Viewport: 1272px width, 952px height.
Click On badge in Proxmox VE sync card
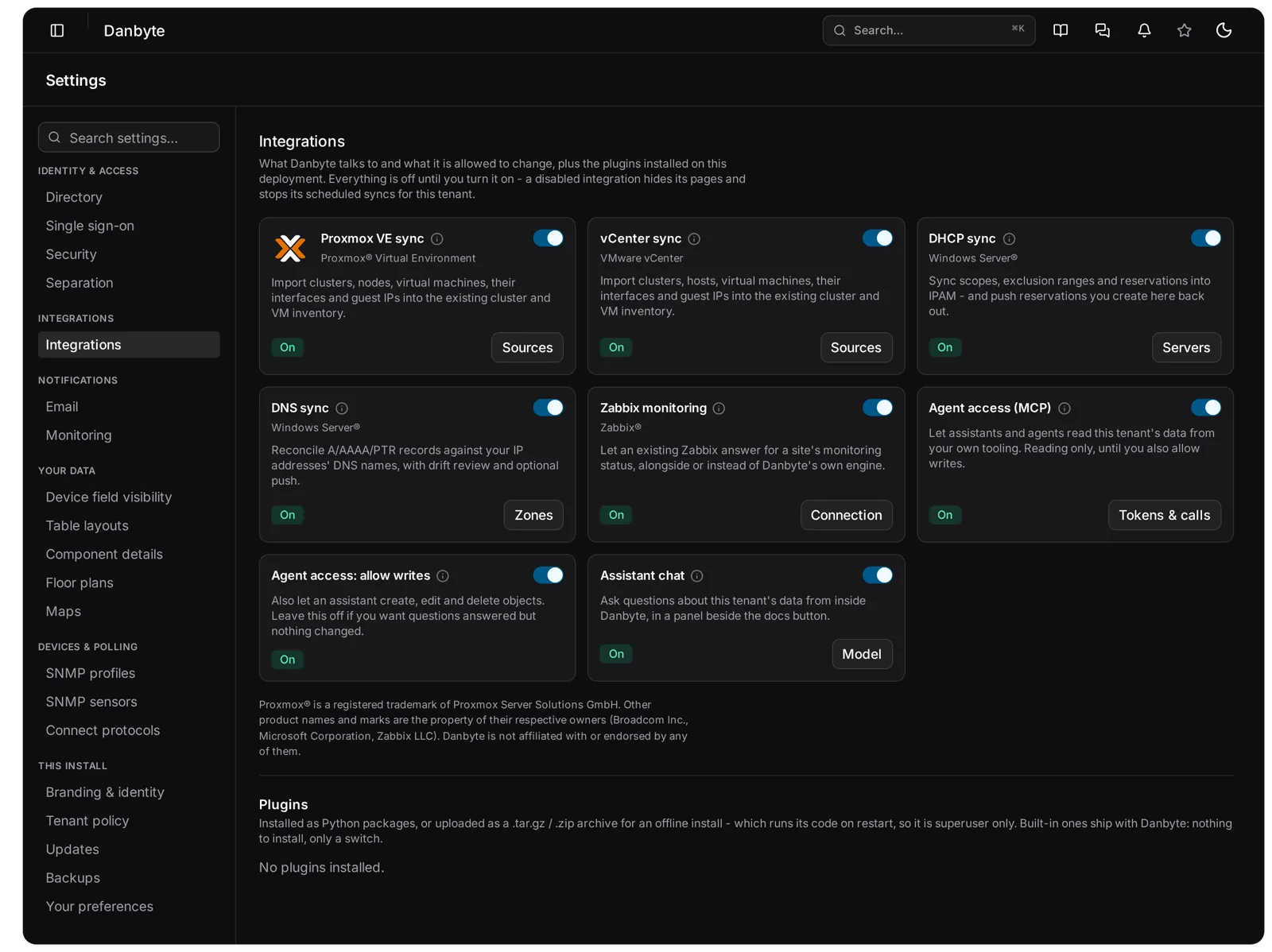pyautogui.click(x=288, y=348)
